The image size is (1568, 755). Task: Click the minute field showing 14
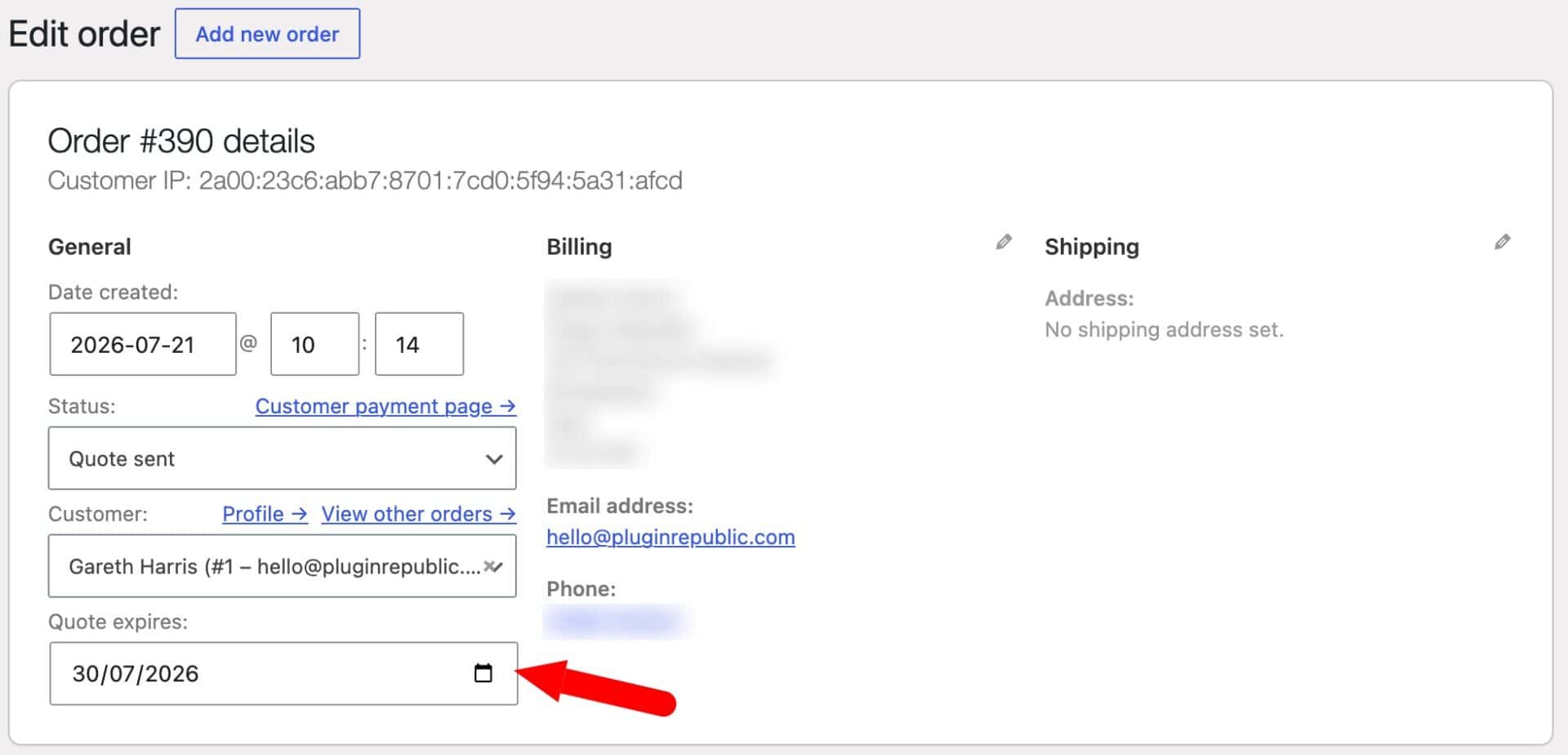[419, 344]
